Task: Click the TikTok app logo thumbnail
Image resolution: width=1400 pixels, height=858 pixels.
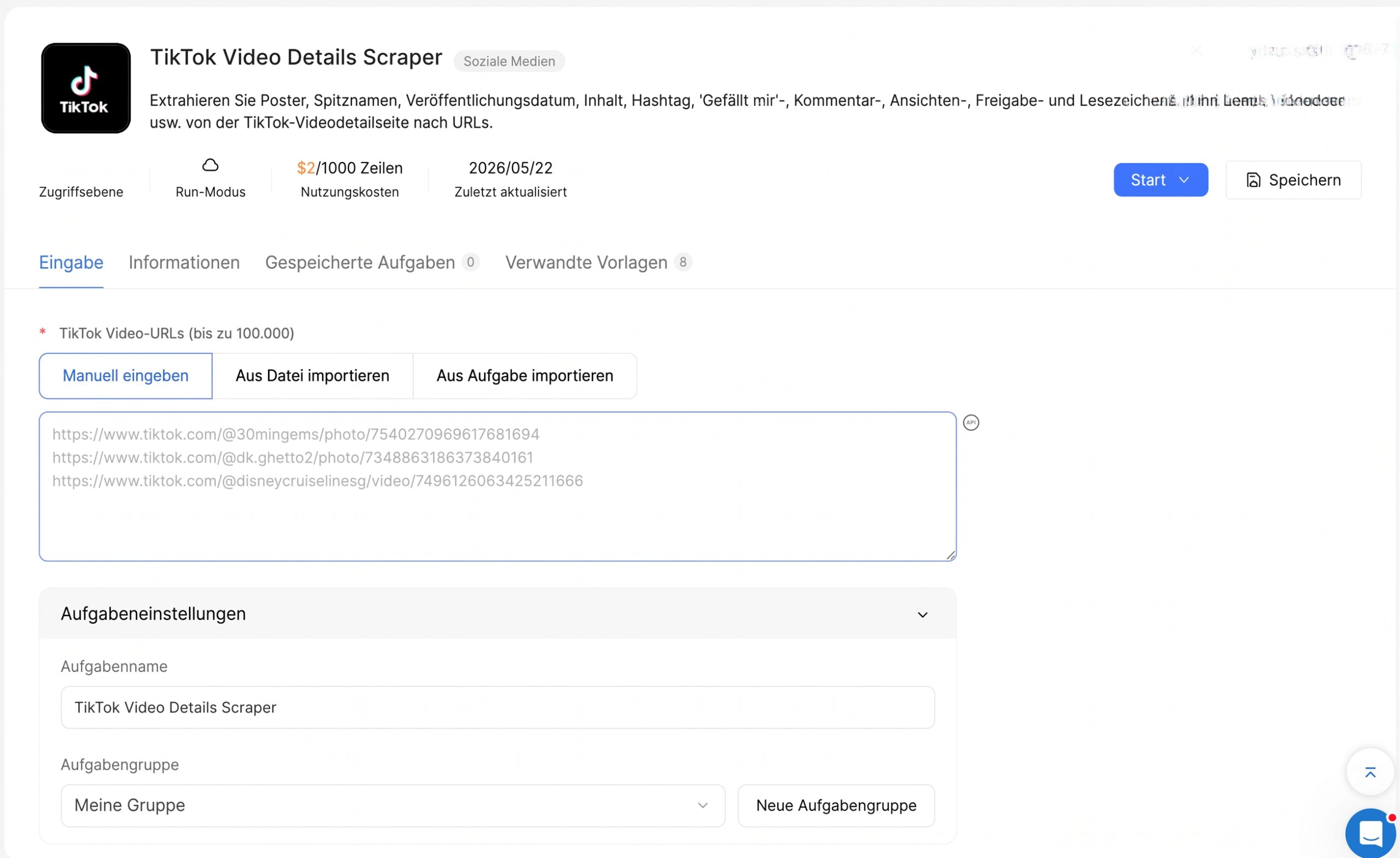Action: (x=86, y=88)
